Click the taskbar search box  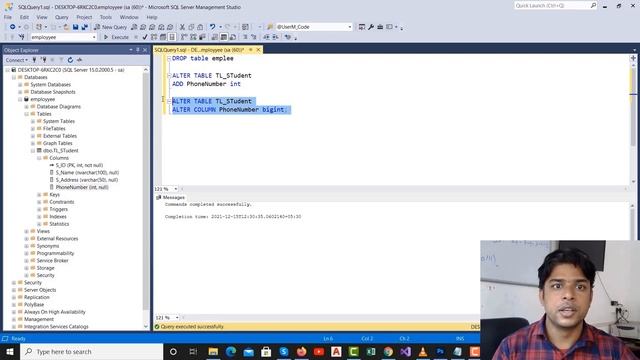tap(91, 351)
